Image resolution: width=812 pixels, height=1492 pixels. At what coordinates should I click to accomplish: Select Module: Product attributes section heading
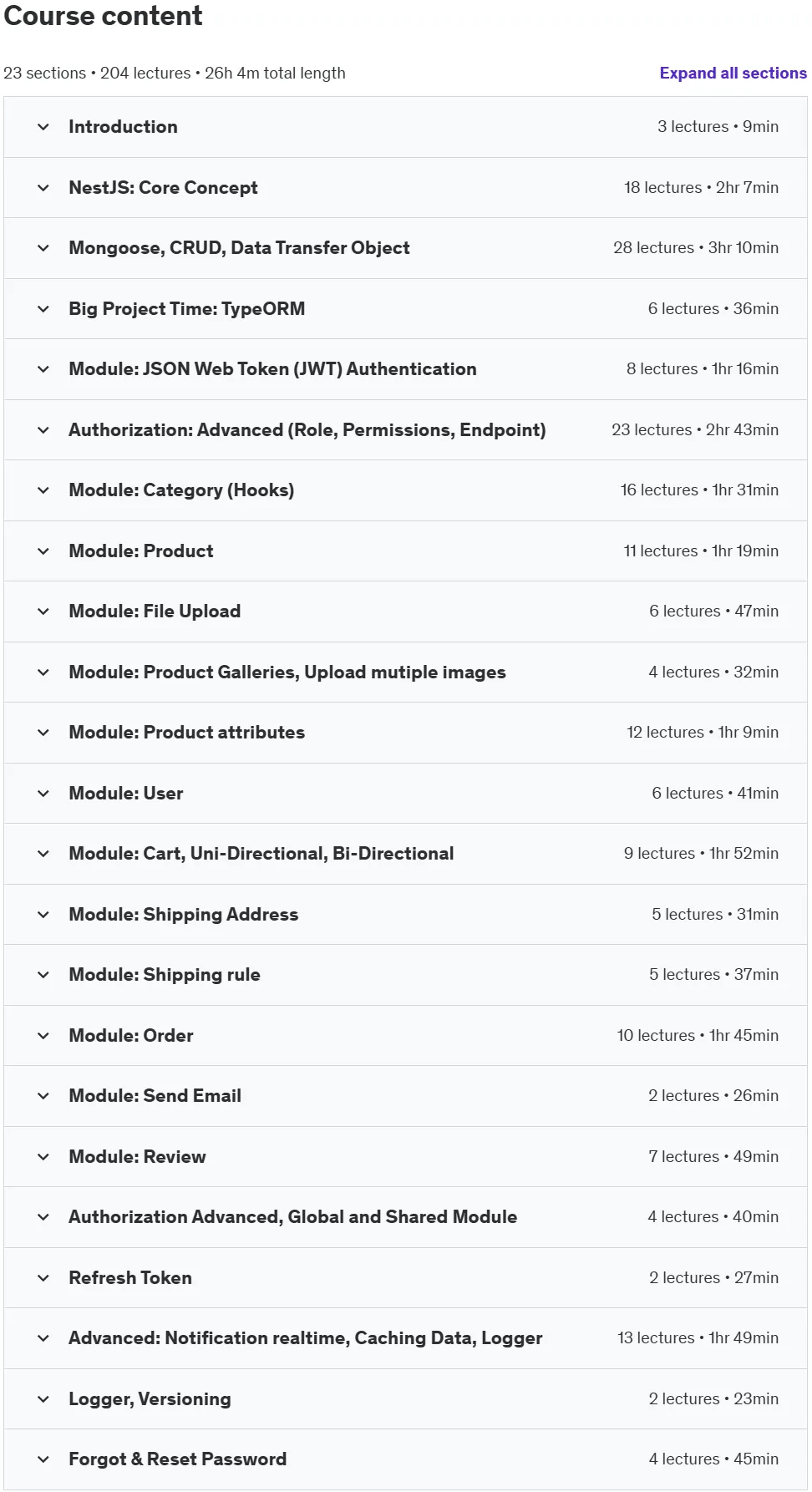(x=186, y=733)
